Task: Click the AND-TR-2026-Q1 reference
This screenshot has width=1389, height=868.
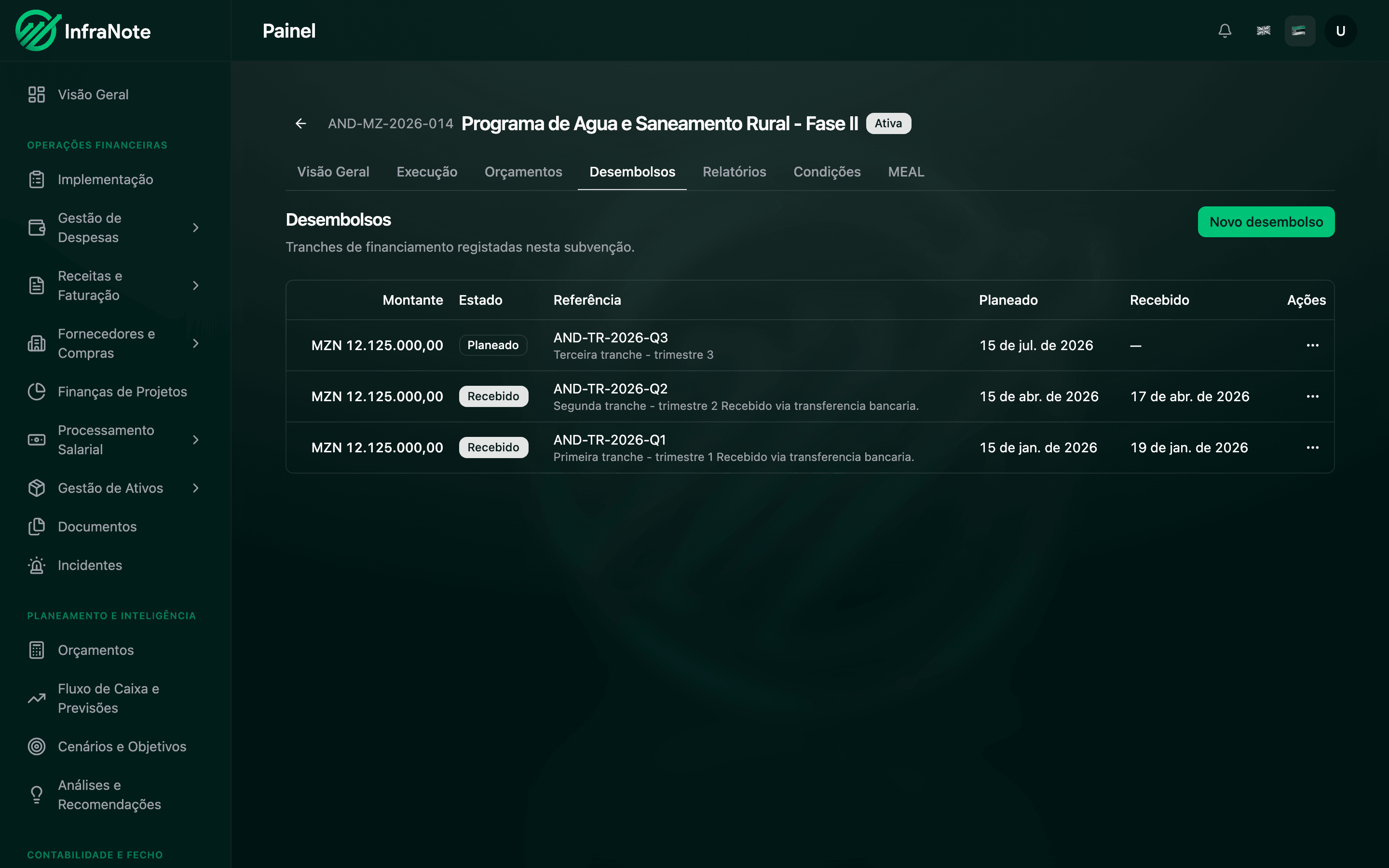Action: 610,440
